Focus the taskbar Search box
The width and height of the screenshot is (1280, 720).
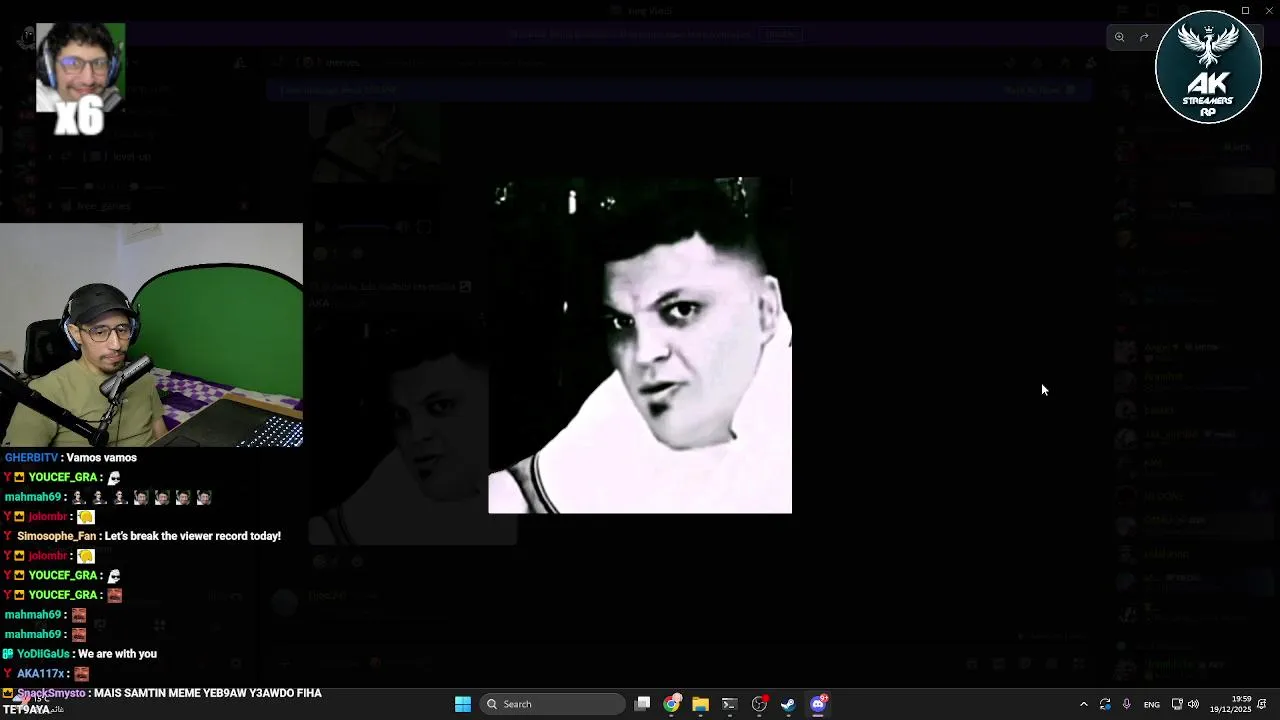(x=553, y=704)
